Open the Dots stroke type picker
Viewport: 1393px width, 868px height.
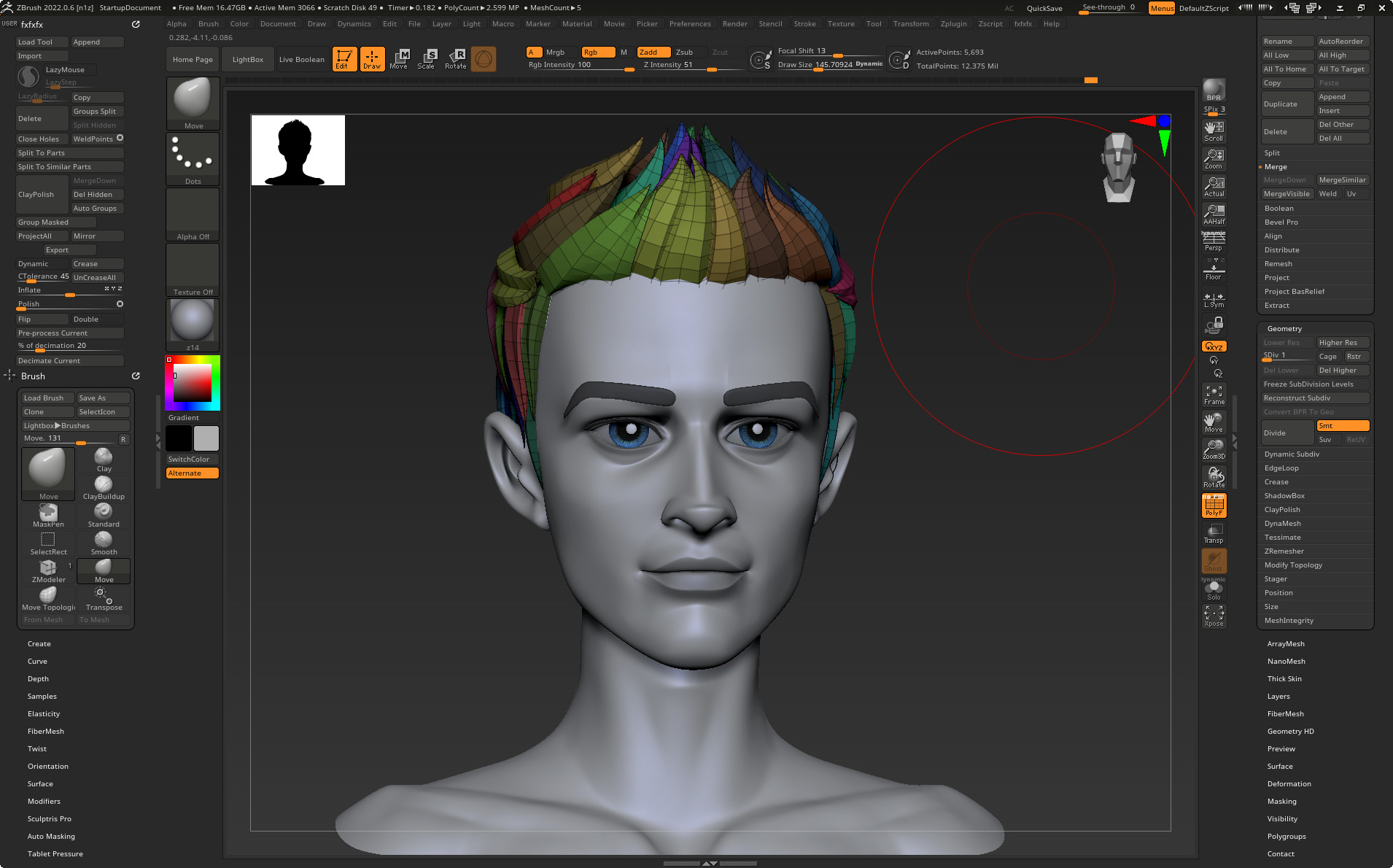coord(193,159)
